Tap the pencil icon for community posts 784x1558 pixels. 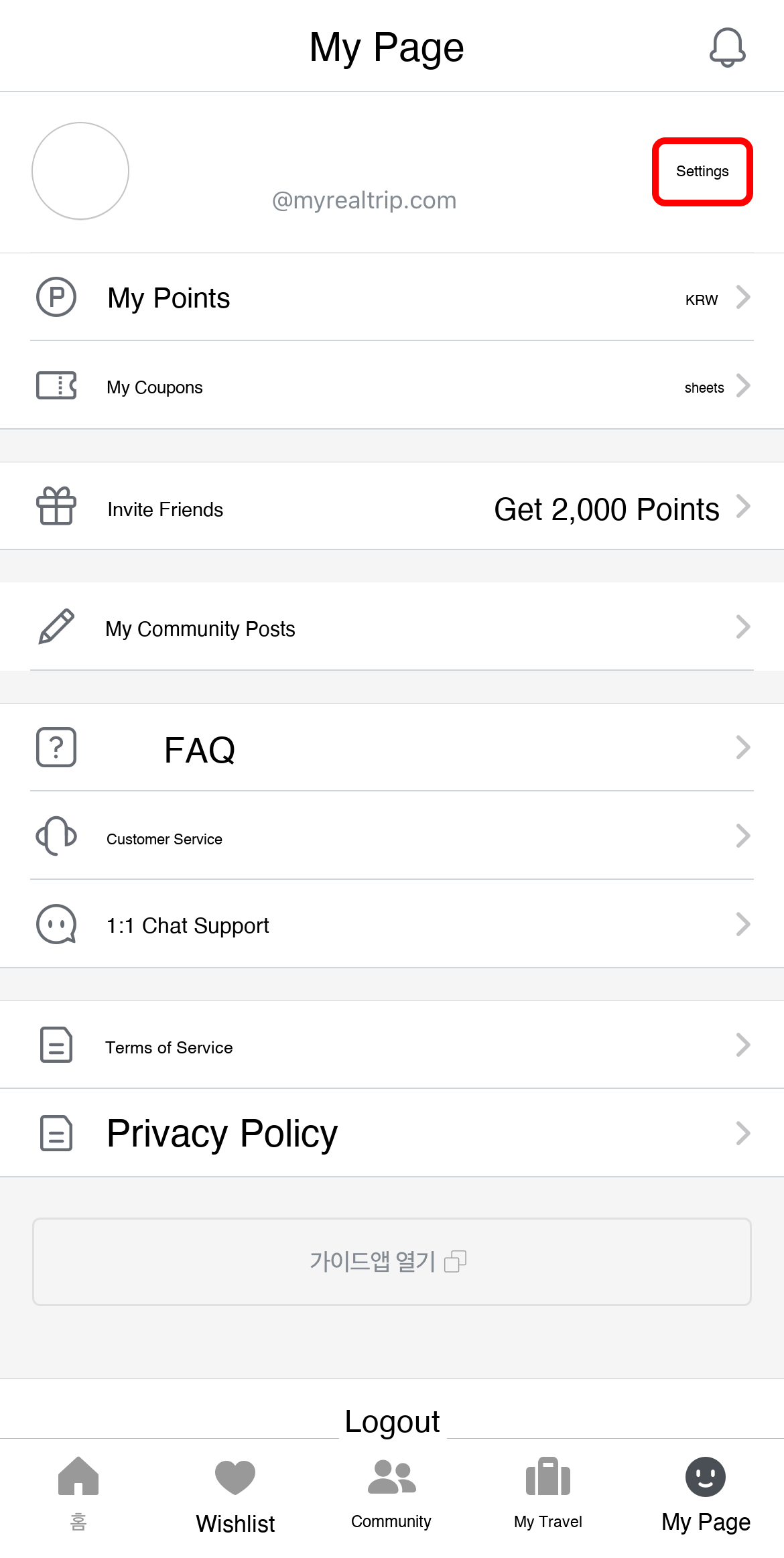56,627
